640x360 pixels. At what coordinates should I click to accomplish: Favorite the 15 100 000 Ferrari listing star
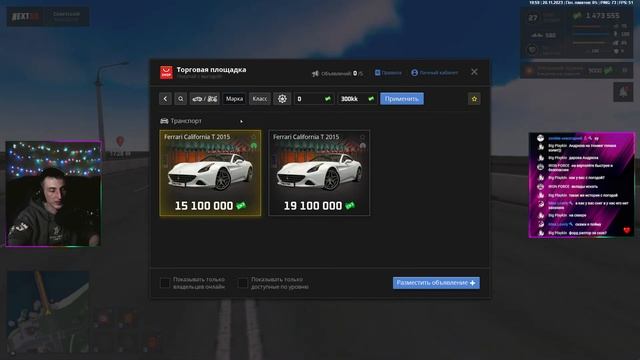pos(253,137)
